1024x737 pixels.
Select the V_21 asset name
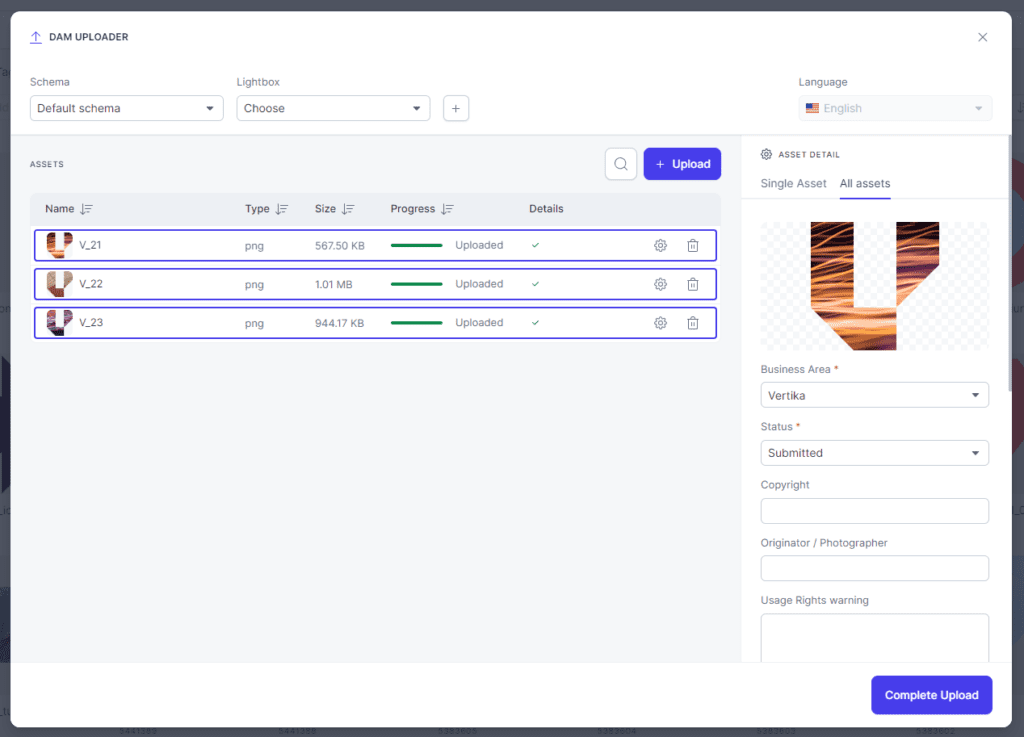90,245
